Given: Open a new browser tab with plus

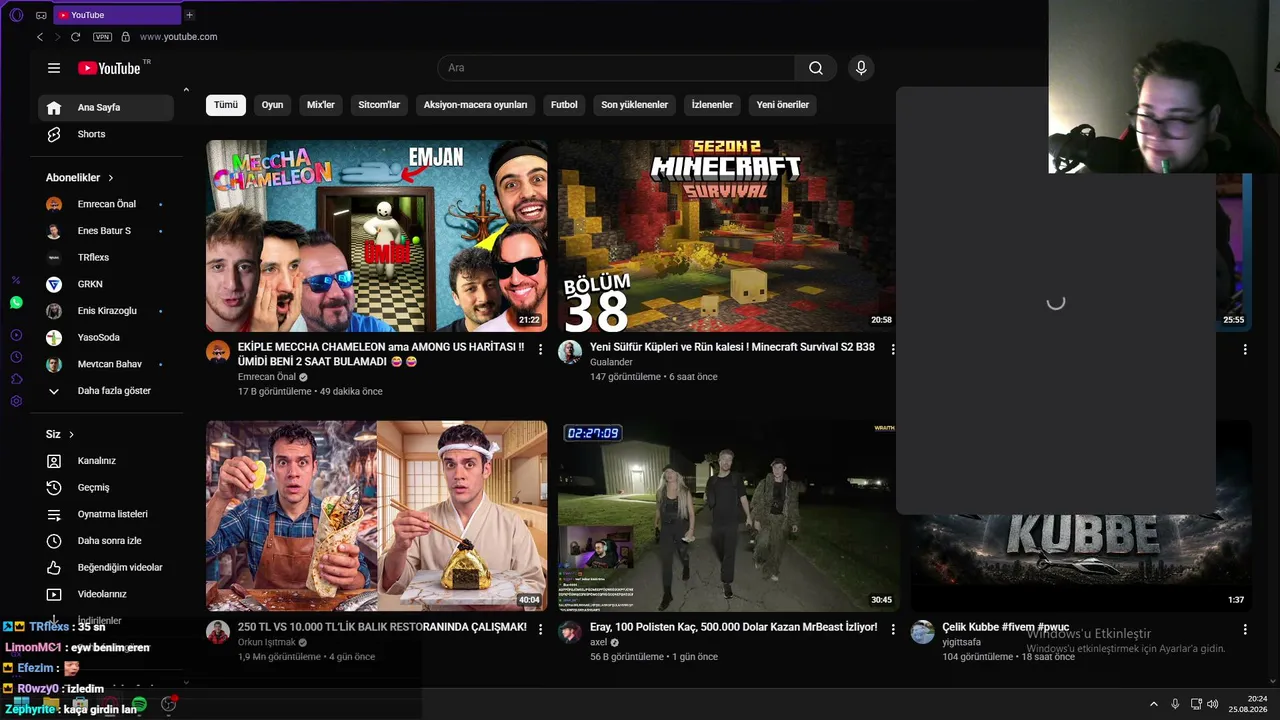Looking at the screenshot, I should (x=189, y=15).
